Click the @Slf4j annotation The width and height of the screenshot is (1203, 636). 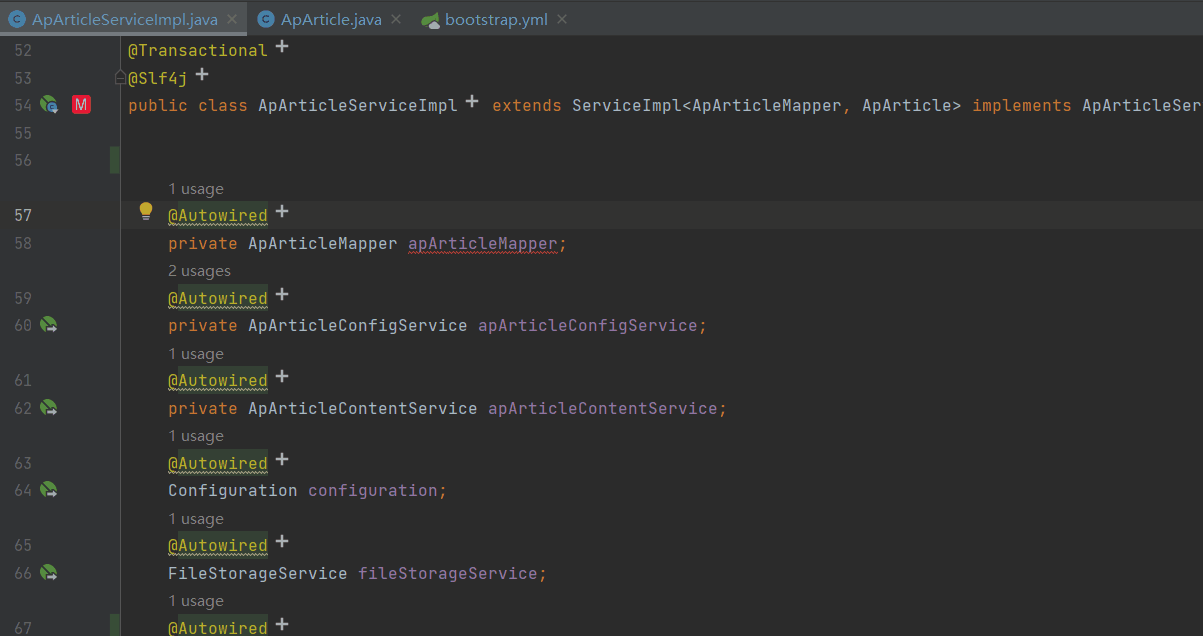pyautogui.click(x=158, y=78)
